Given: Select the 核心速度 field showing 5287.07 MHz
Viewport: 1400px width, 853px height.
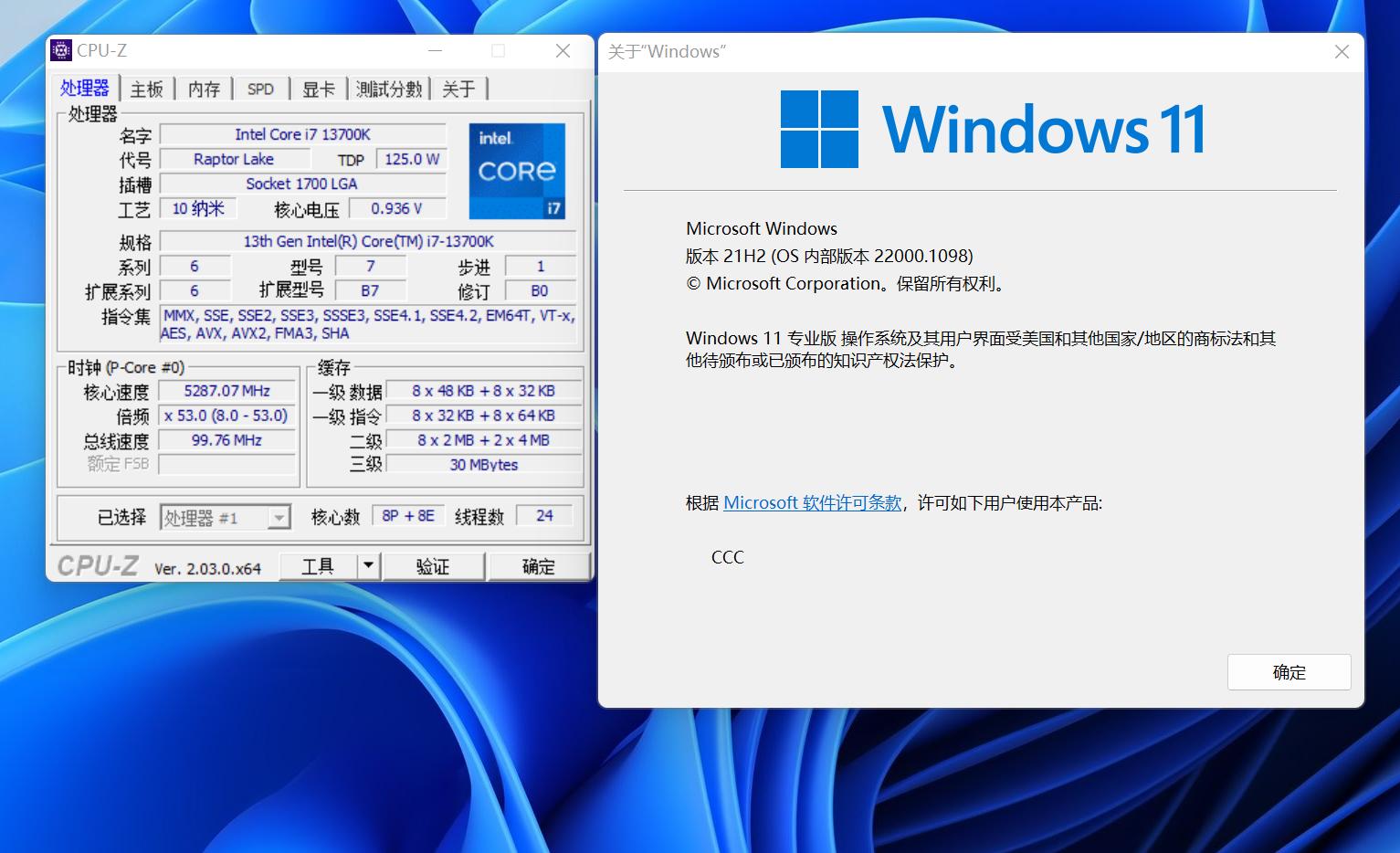Looking at the screenshot, I should pos(226,390).
